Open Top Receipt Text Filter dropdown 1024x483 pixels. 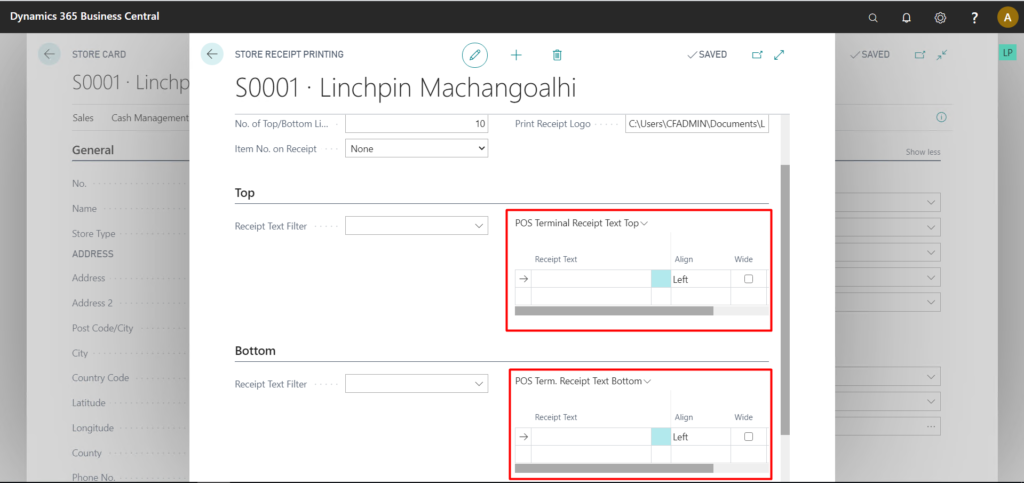point(479,226)
